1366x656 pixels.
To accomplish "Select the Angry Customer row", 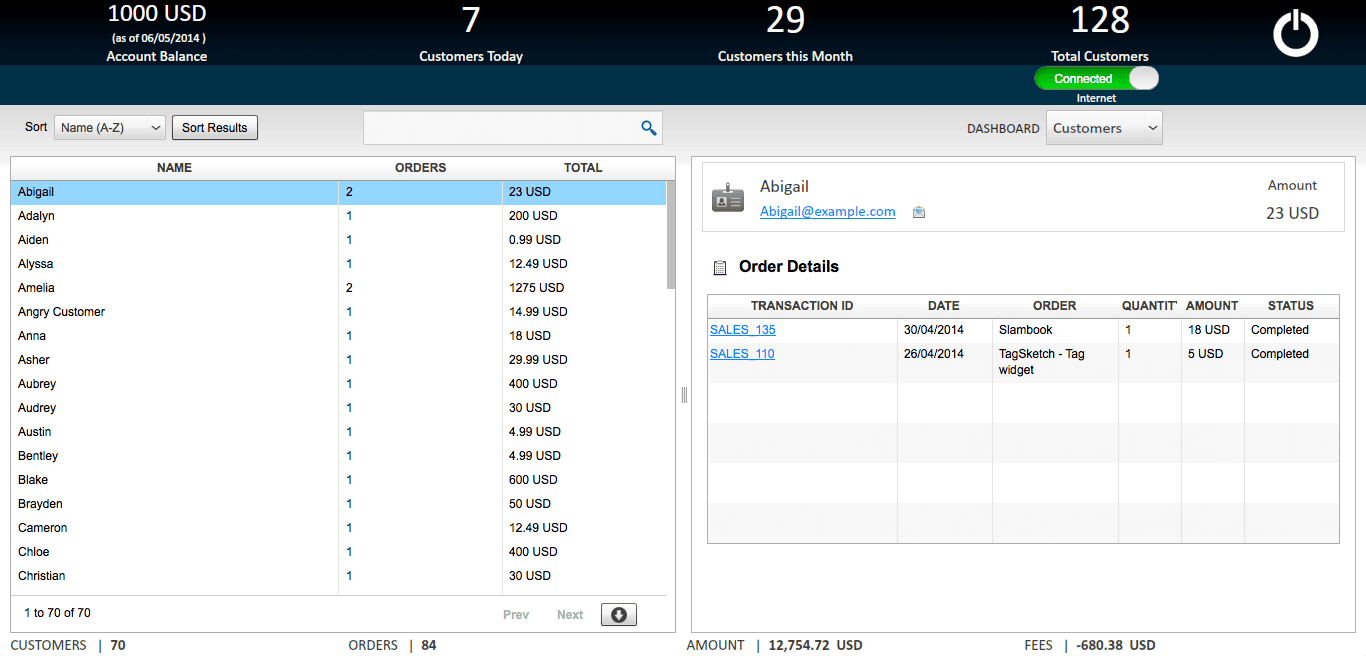I will (61, 312).
